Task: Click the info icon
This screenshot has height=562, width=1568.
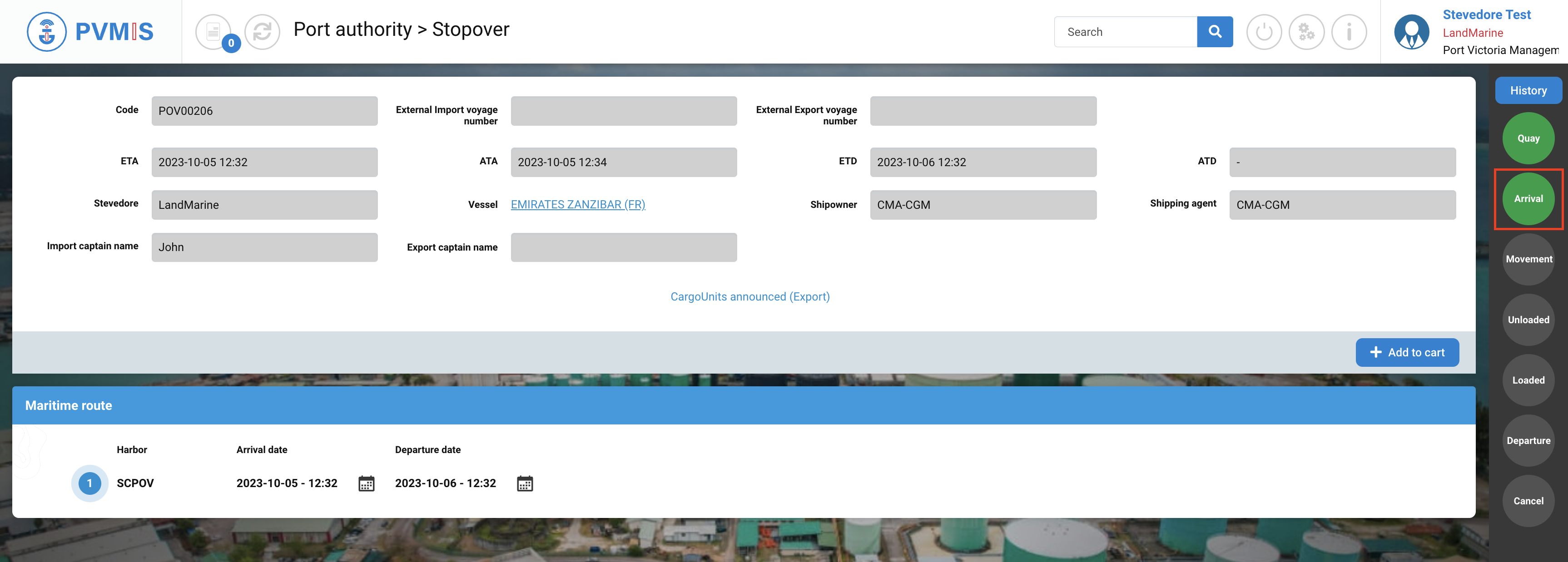Action: click(x=1349, y=32)
